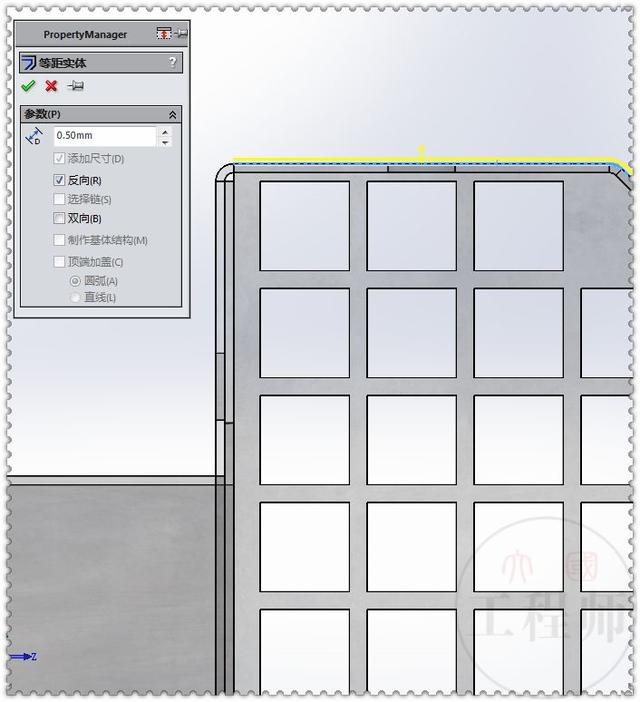Viewport: 640px width, 702px height.
Task: Uncheck the 反向(R) checkbox
Action: pyautogui.click(x=59, y=180)
